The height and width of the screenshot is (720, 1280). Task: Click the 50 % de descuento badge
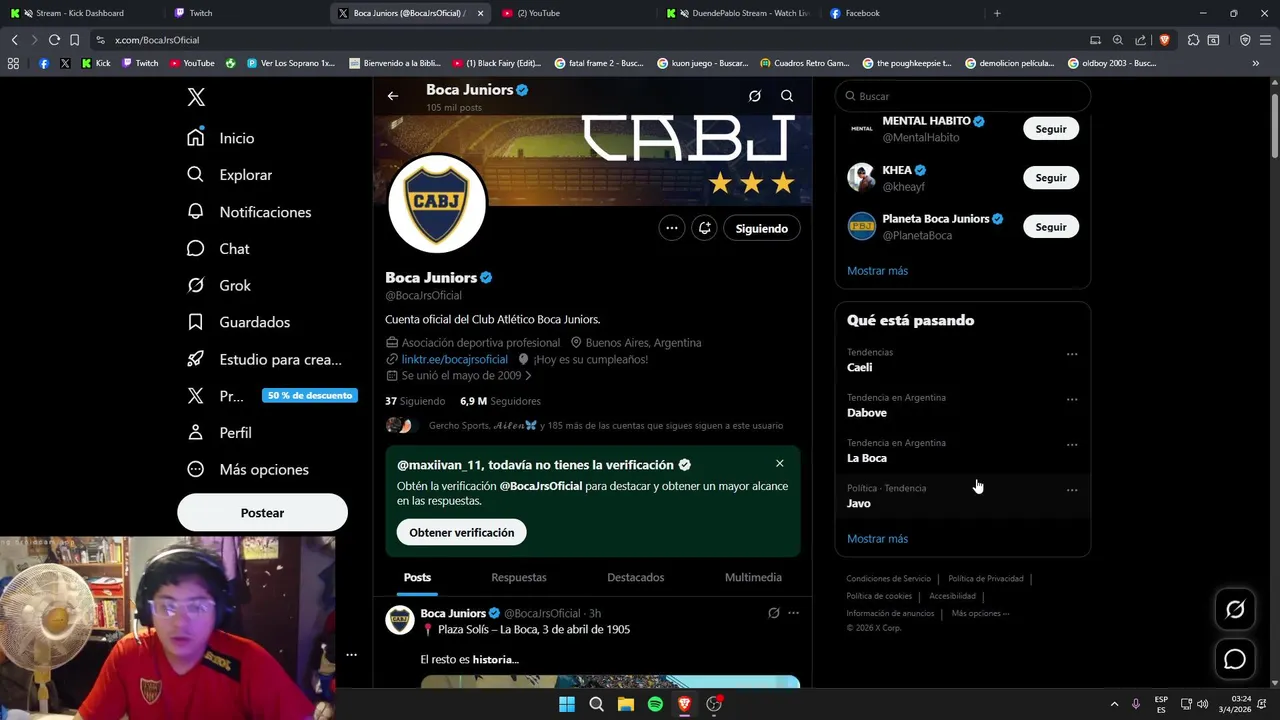click(310, 395)
